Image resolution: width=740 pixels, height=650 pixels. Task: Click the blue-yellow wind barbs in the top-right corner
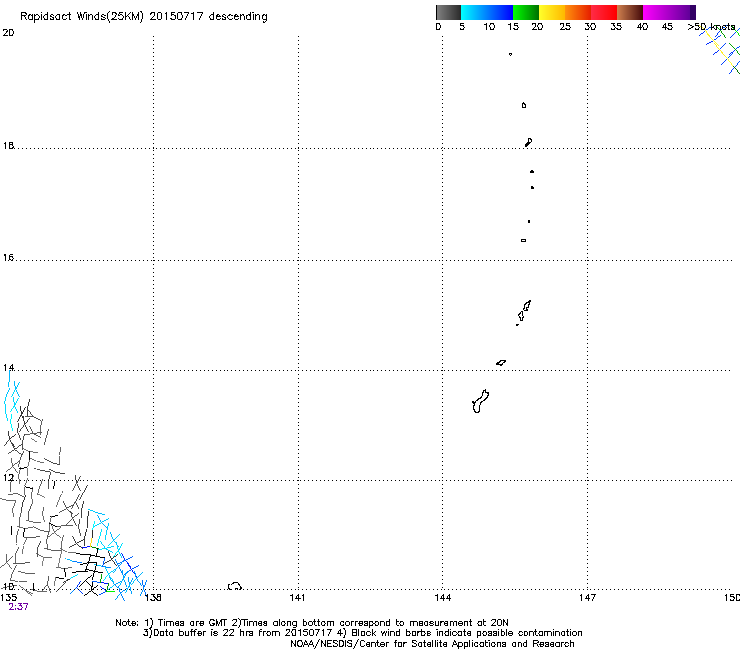point(722,50)
